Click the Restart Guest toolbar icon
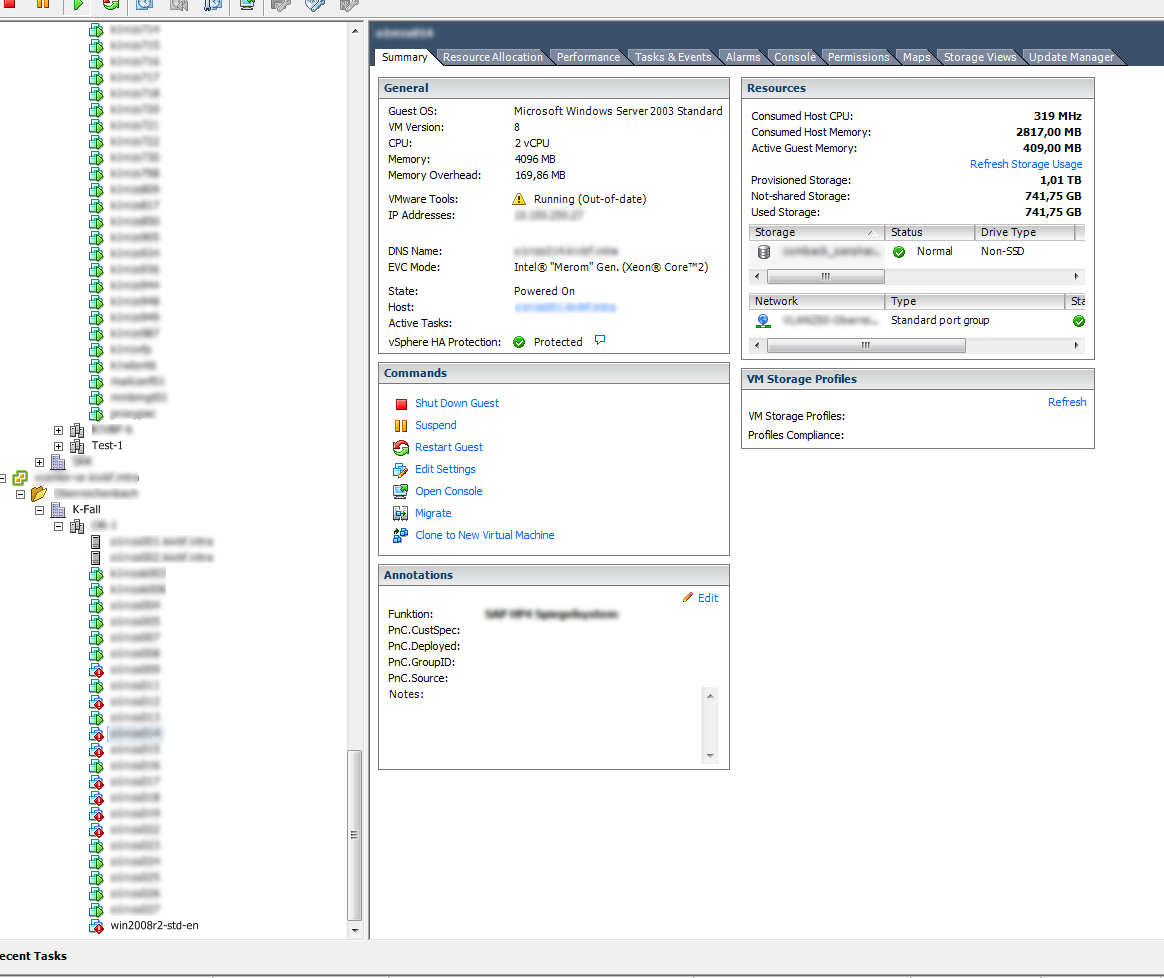Screen dimensions: 1164x978 110,7
